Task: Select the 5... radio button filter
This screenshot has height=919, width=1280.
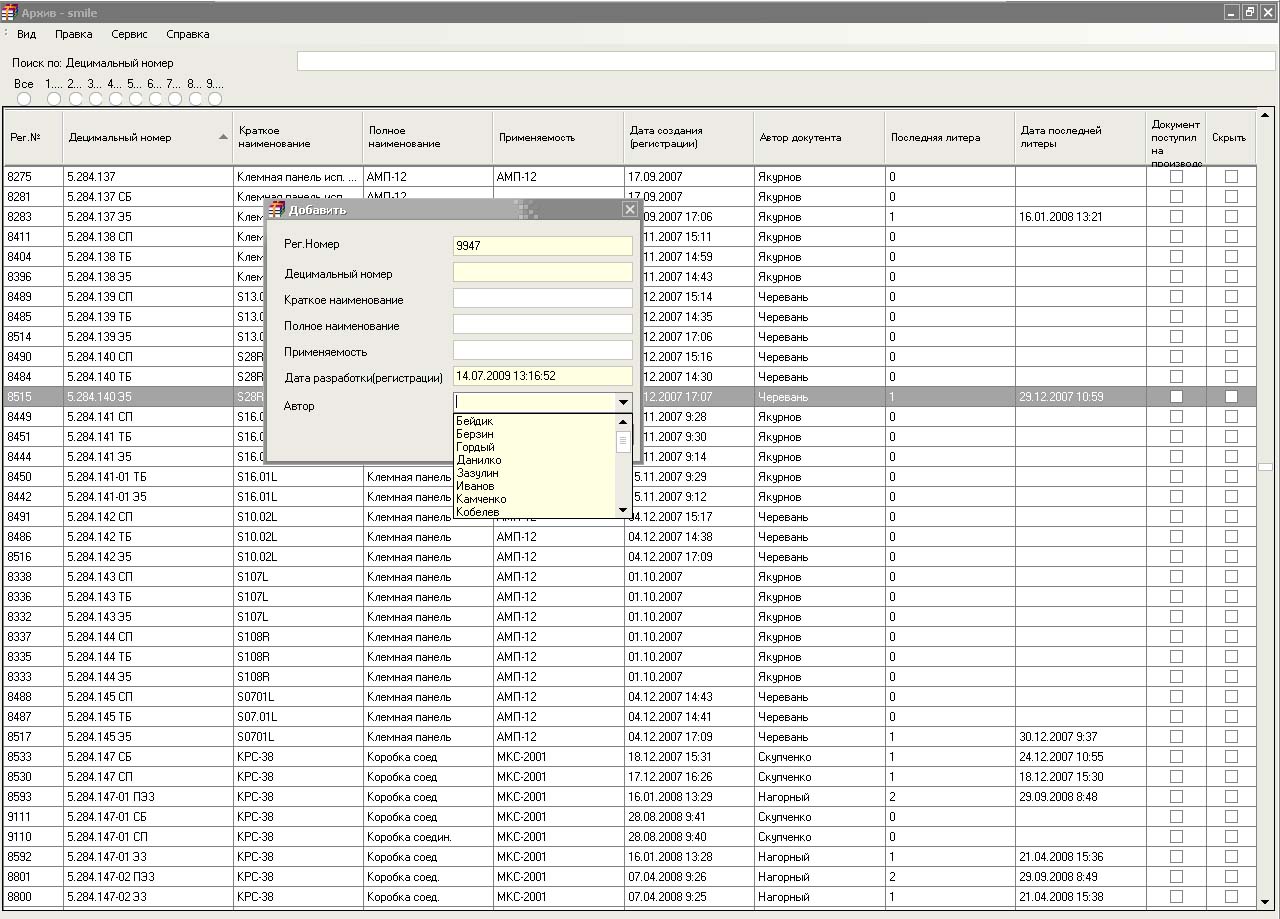Action: (135, 99)
